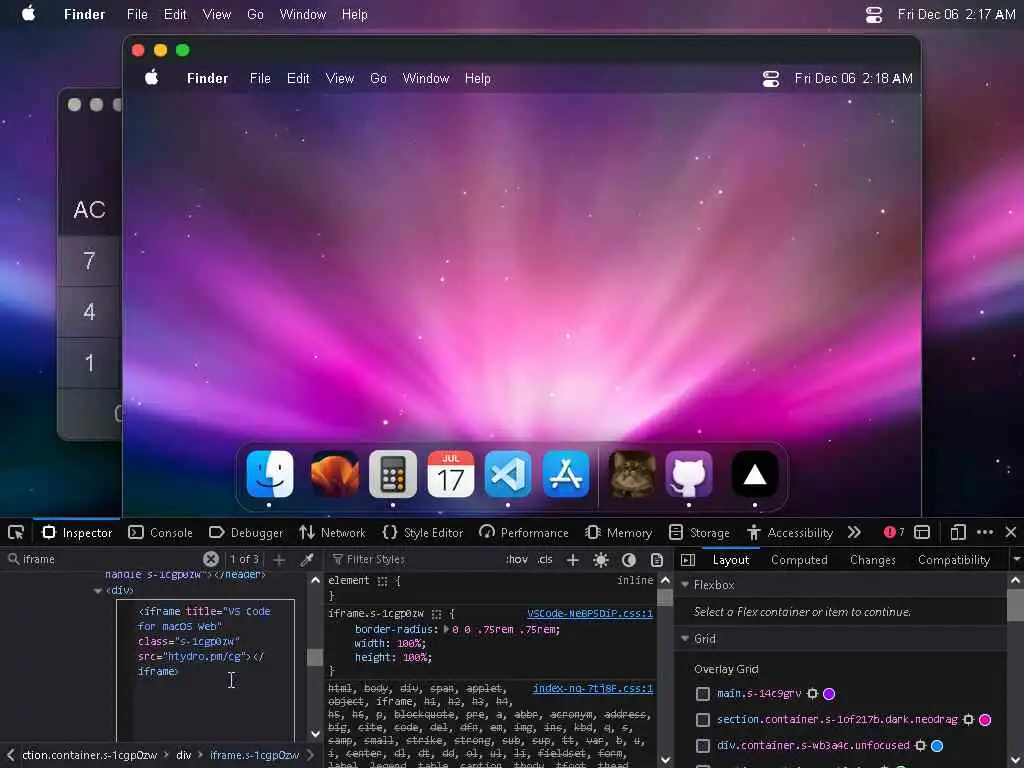Image resolution: width=1024 pixels, height=768 pixels.
Task: Open the Calendar icon showing JUL 17
Action: (x=451, y=474)
